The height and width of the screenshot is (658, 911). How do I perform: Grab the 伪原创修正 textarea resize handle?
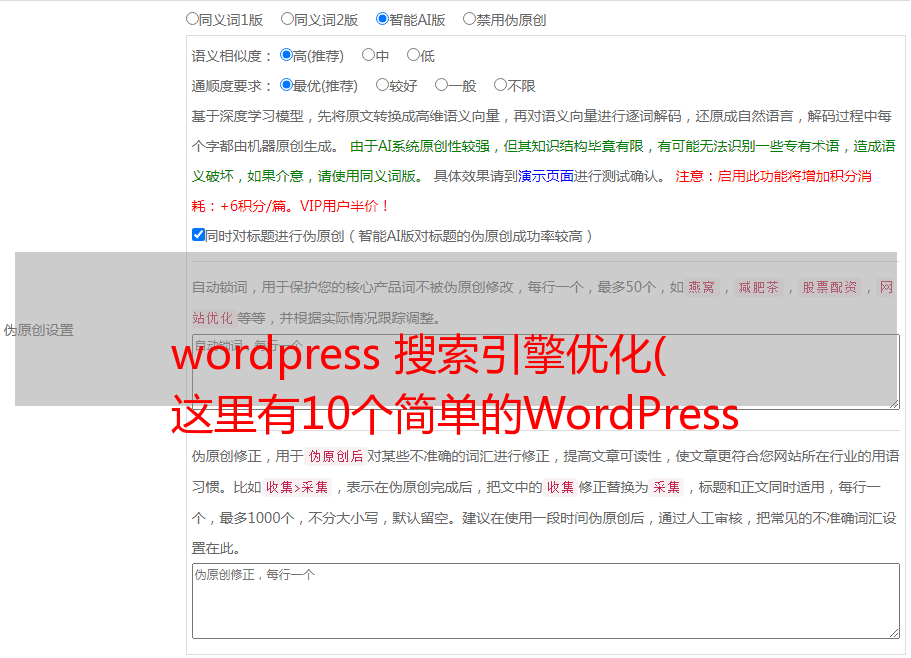click(x=894, y=634)
